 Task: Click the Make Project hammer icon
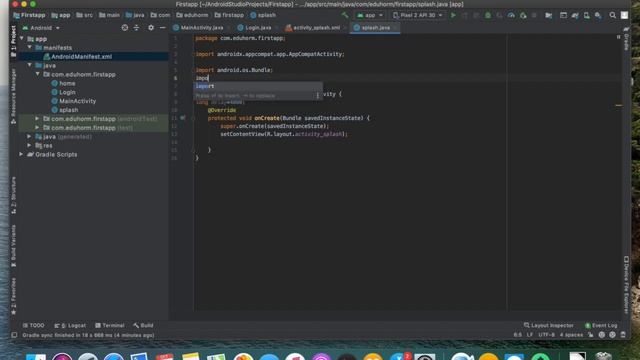coord(345,15)
